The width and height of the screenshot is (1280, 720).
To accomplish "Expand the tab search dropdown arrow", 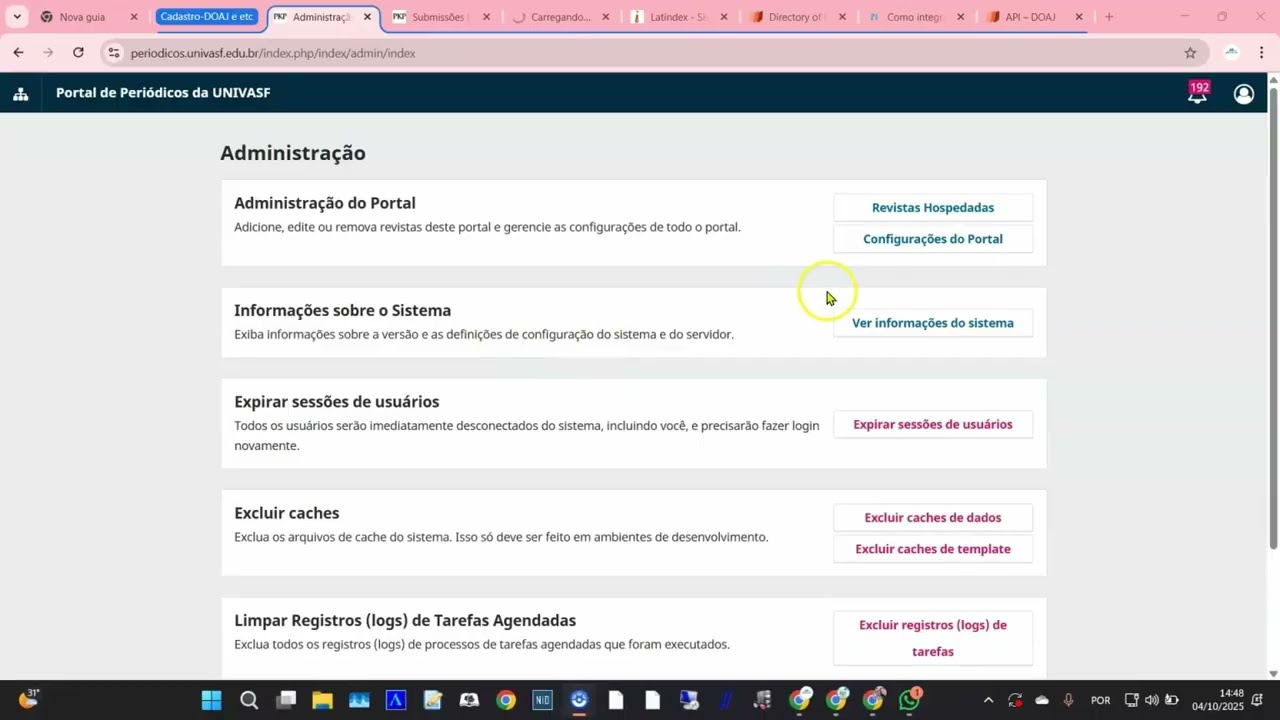I will [x=17, y=17].
